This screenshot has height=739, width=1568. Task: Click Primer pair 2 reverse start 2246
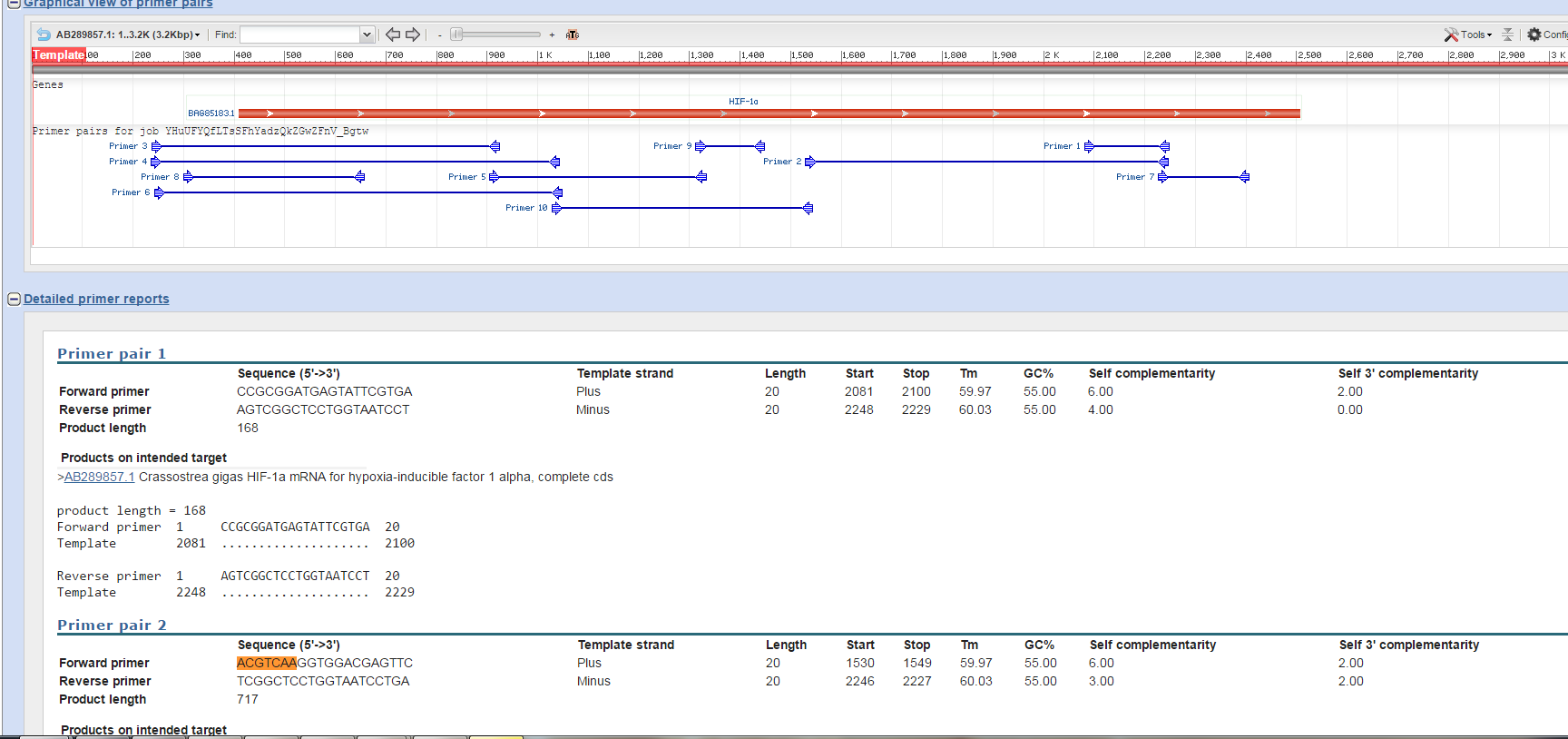coord(860,681)
